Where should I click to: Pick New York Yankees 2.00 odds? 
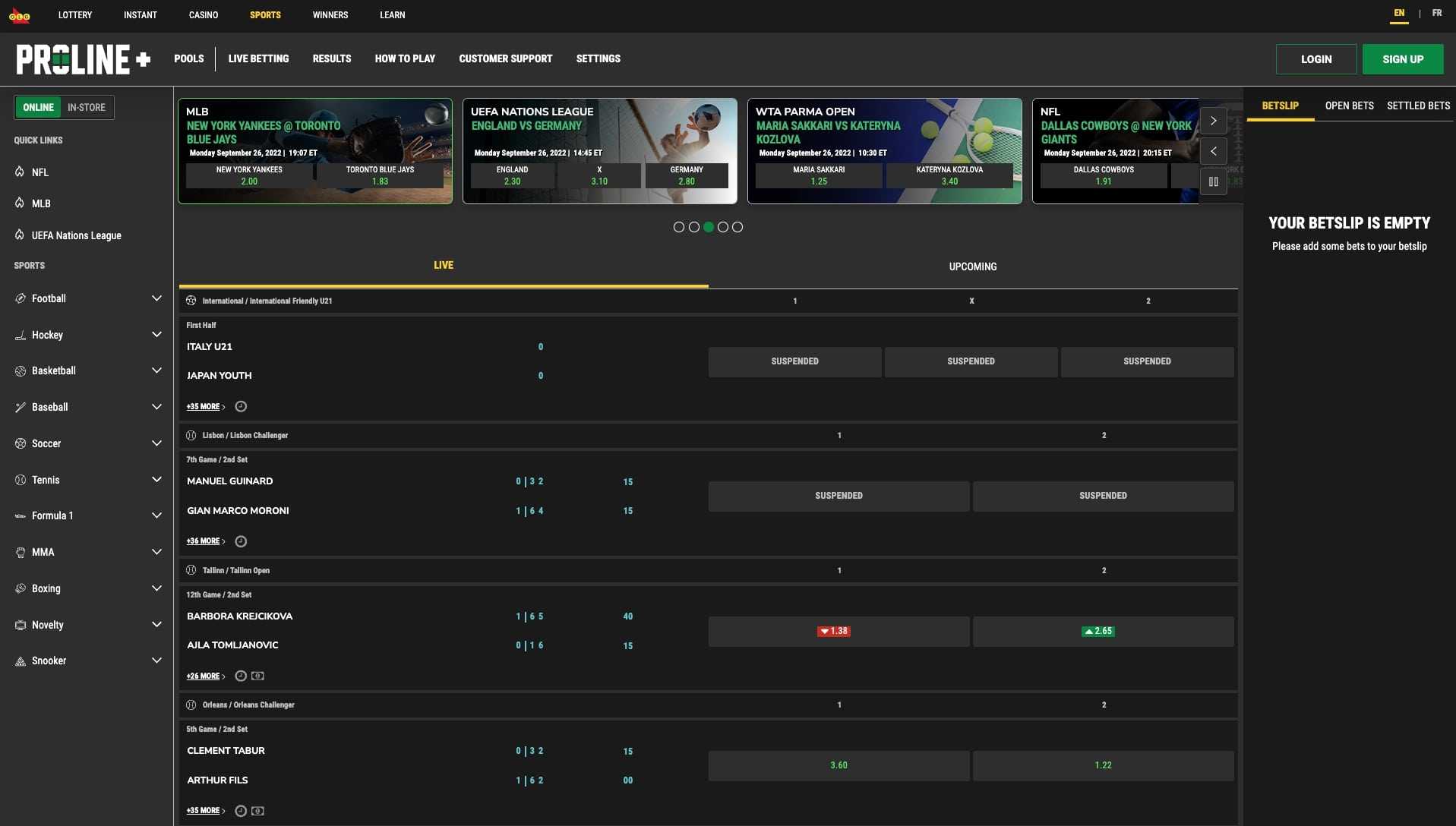pos(249,175)
